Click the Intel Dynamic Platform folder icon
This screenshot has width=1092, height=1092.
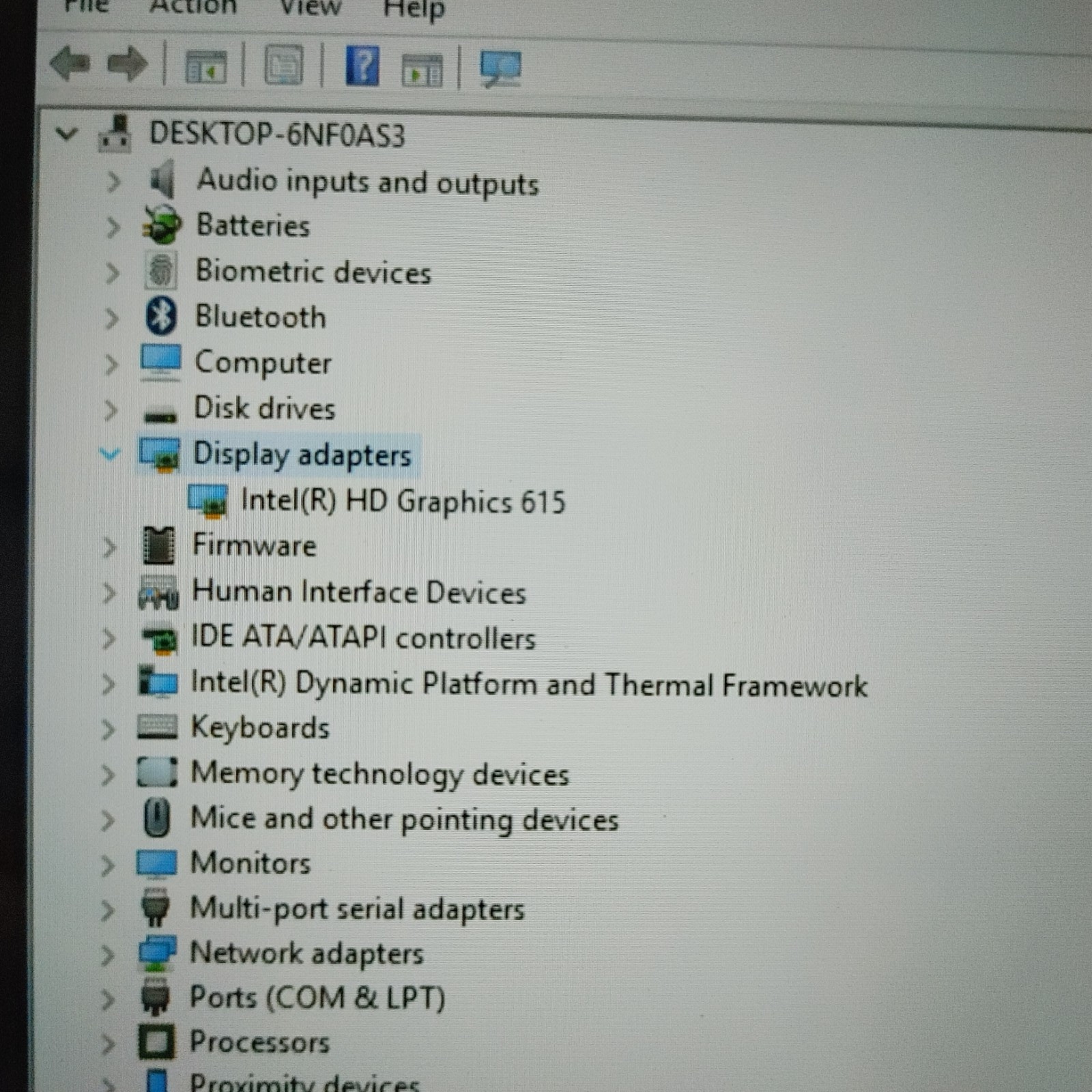(158, 682)
